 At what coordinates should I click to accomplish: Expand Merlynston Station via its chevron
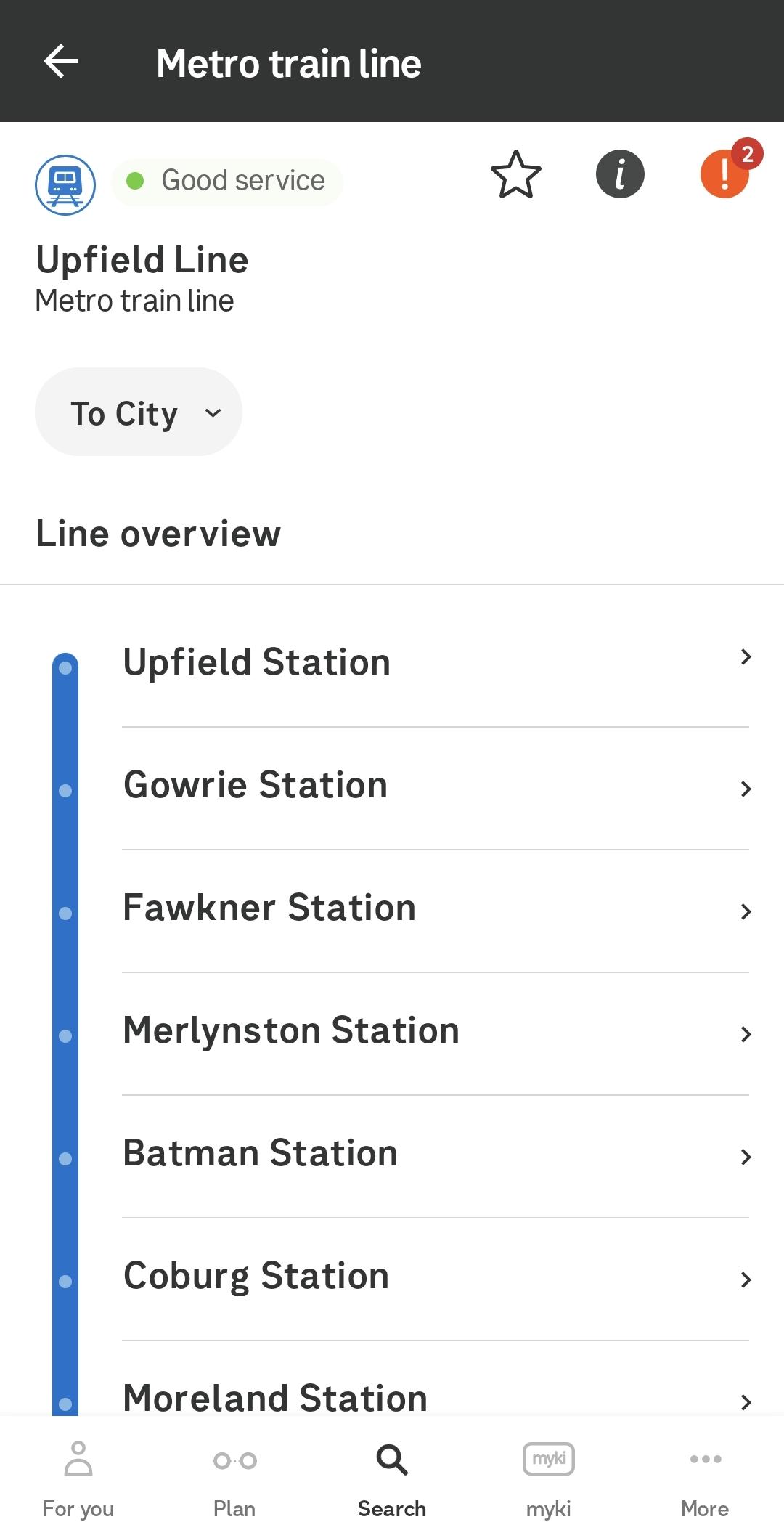pyautogui.click(x=746, y=1034)
